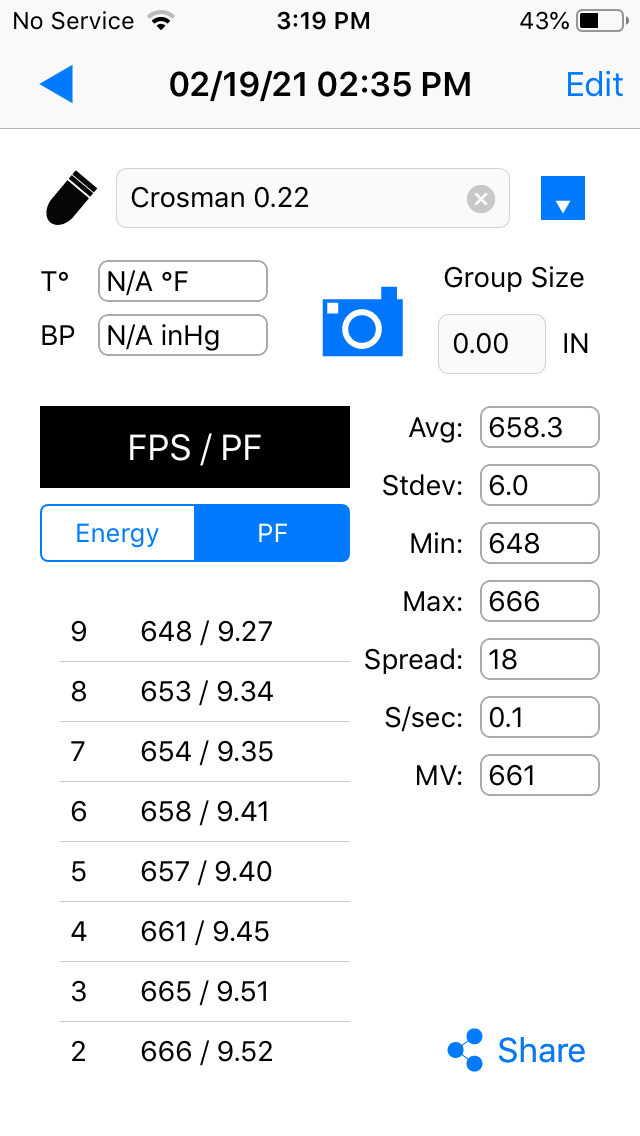
Task: Clear the Crosman 0.22 text field
Action: coord(481,198)
